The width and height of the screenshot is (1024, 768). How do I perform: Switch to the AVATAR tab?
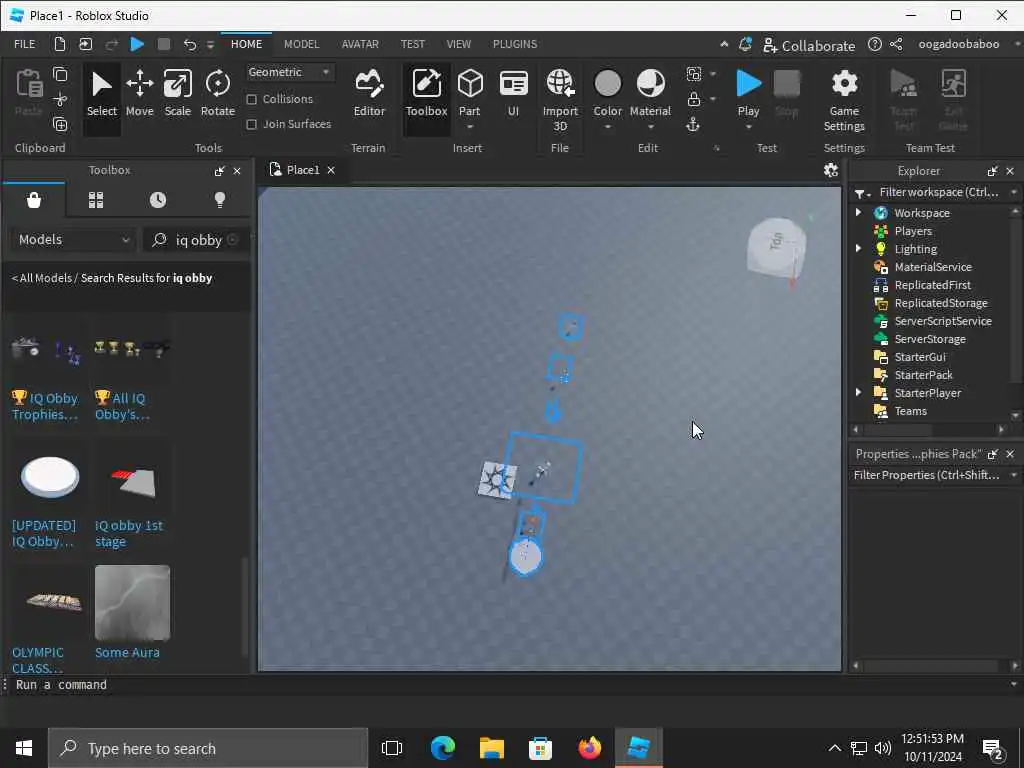click(360, 44)
